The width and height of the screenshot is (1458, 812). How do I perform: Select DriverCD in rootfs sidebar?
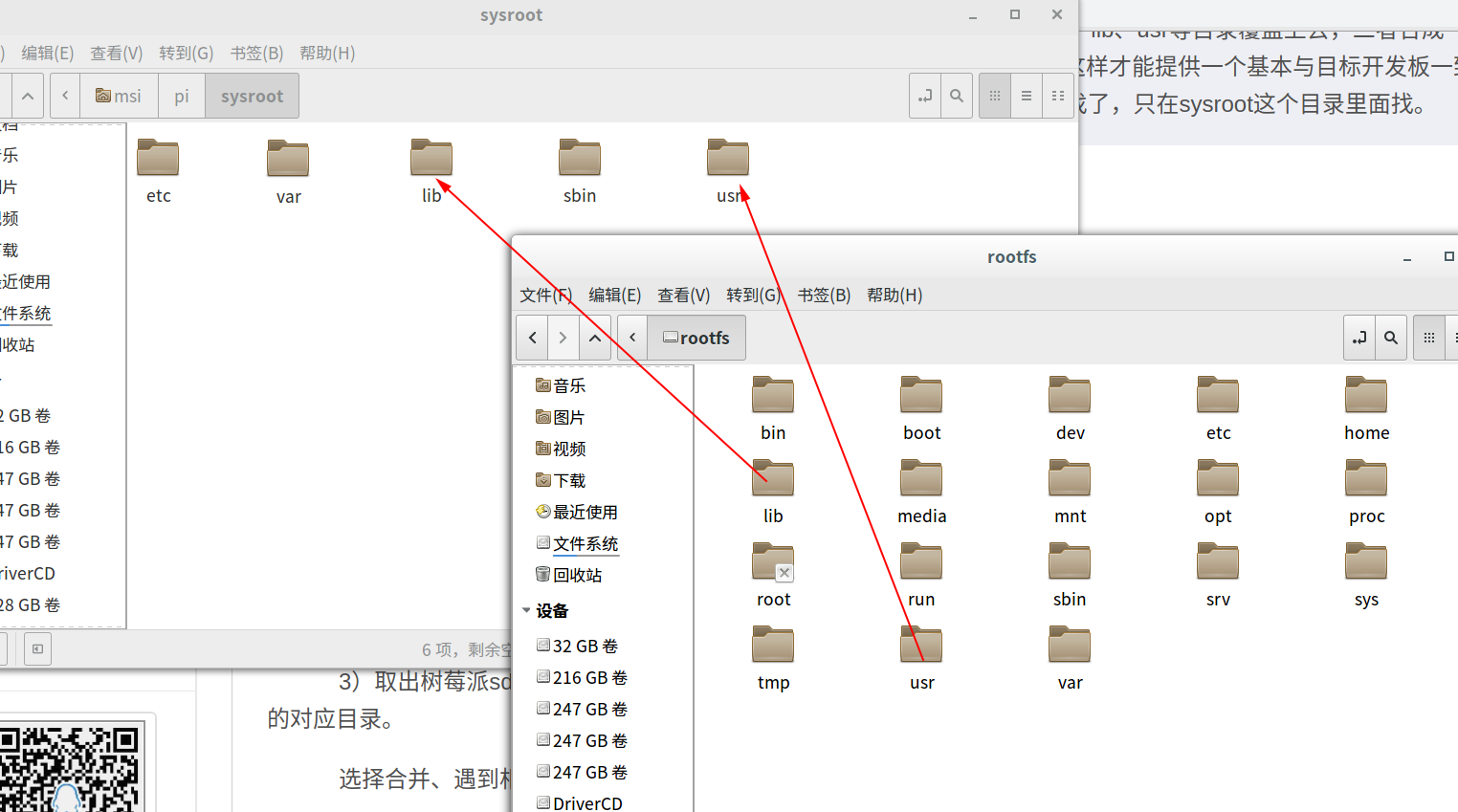pos(580,803)
